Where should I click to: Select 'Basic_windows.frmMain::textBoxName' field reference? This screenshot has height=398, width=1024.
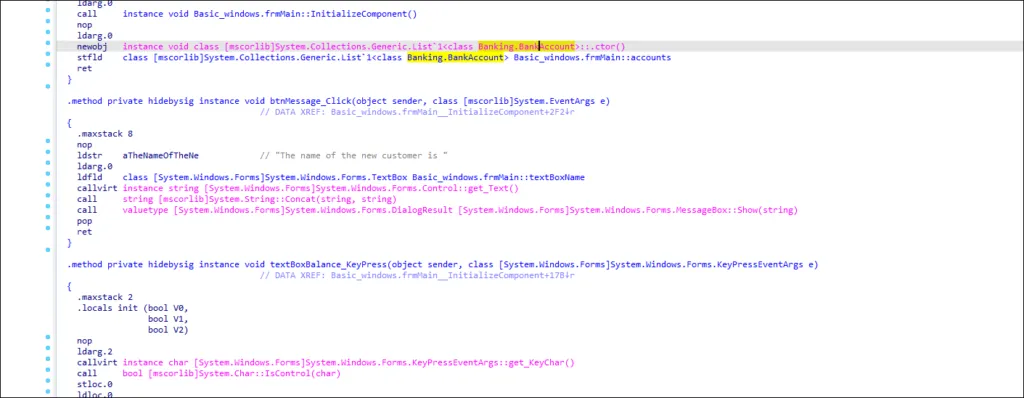pyautogui.click(x=498, y=177)
